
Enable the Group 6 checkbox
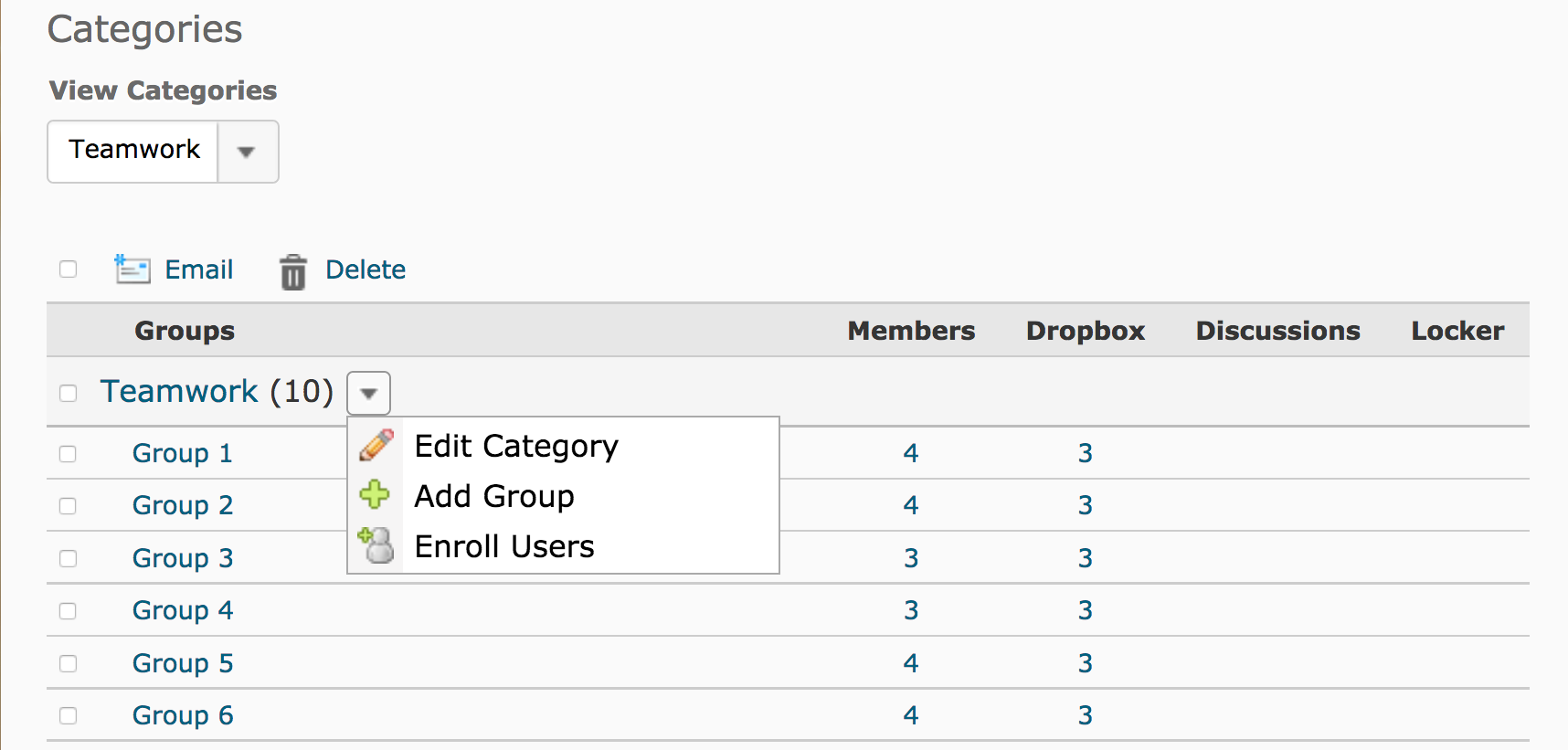(x=68, y=716)
